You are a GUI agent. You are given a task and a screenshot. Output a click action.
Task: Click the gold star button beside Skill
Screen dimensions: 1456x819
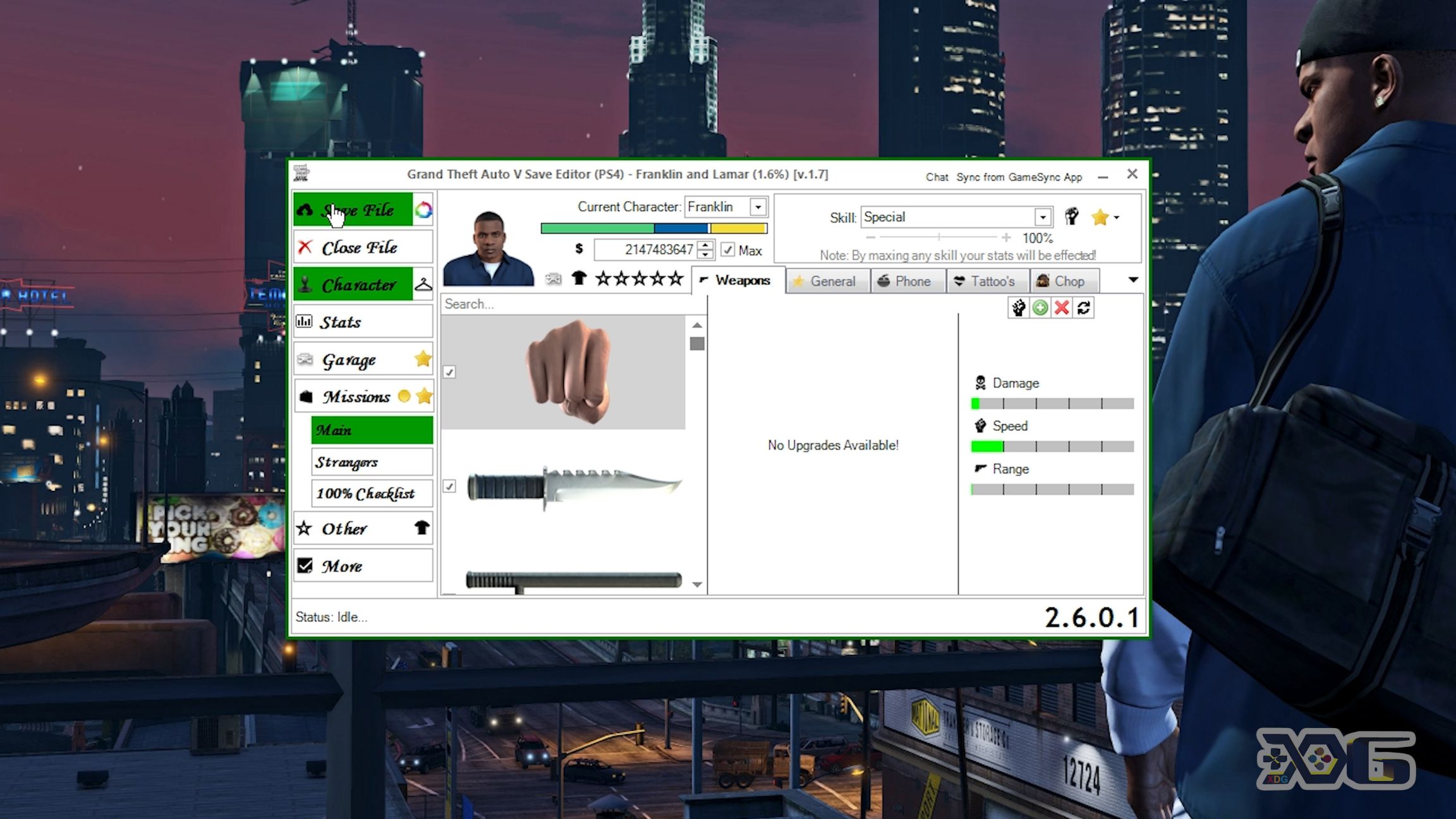(x=1100, y=217)
